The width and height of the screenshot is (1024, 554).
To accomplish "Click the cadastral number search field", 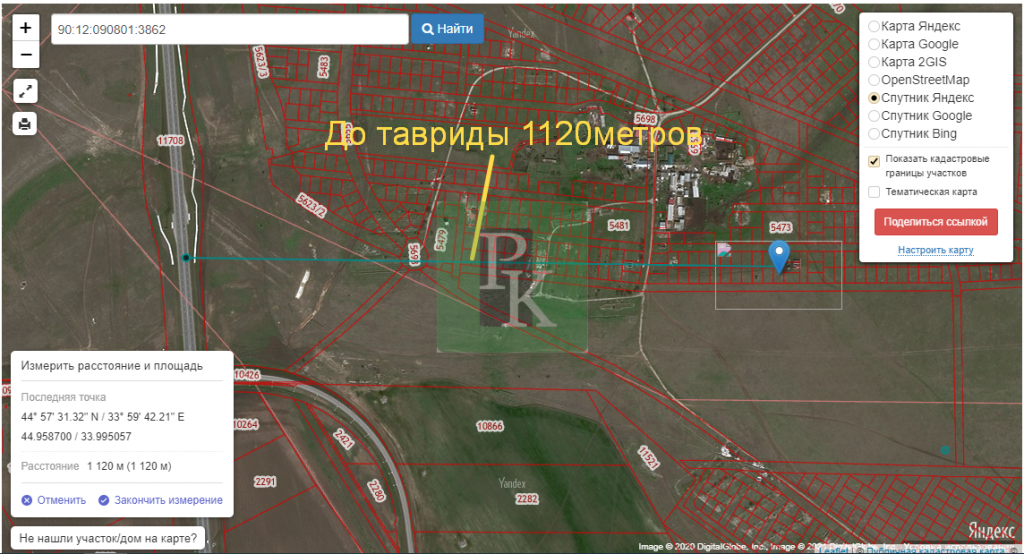I will (x=229, y=29).
